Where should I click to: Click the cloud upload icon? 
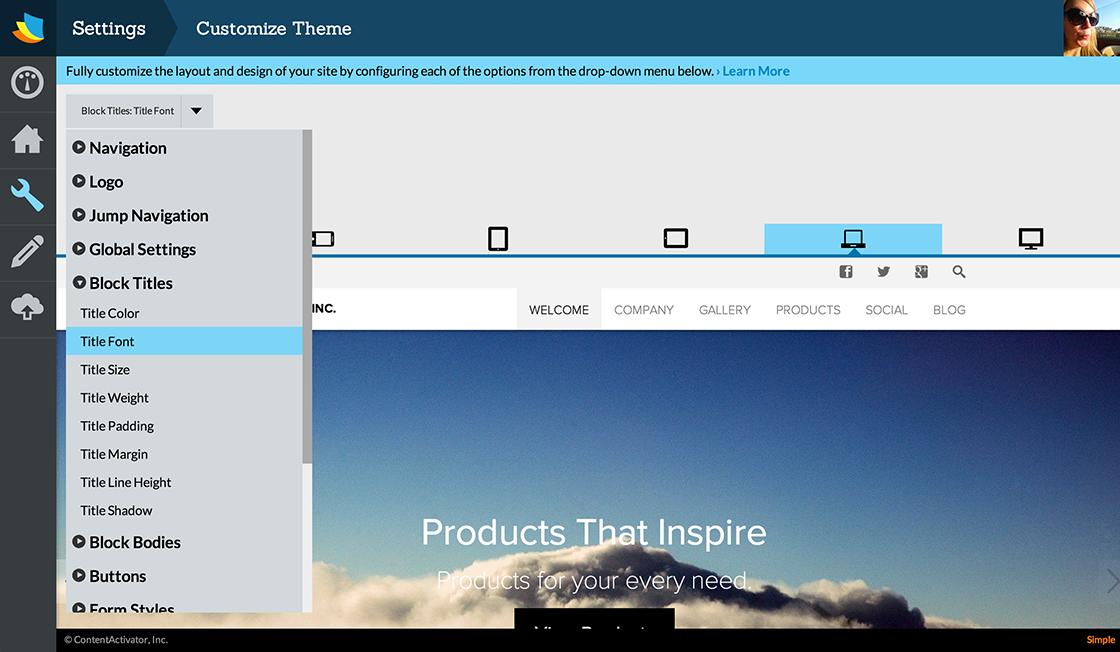click(27, 307)
